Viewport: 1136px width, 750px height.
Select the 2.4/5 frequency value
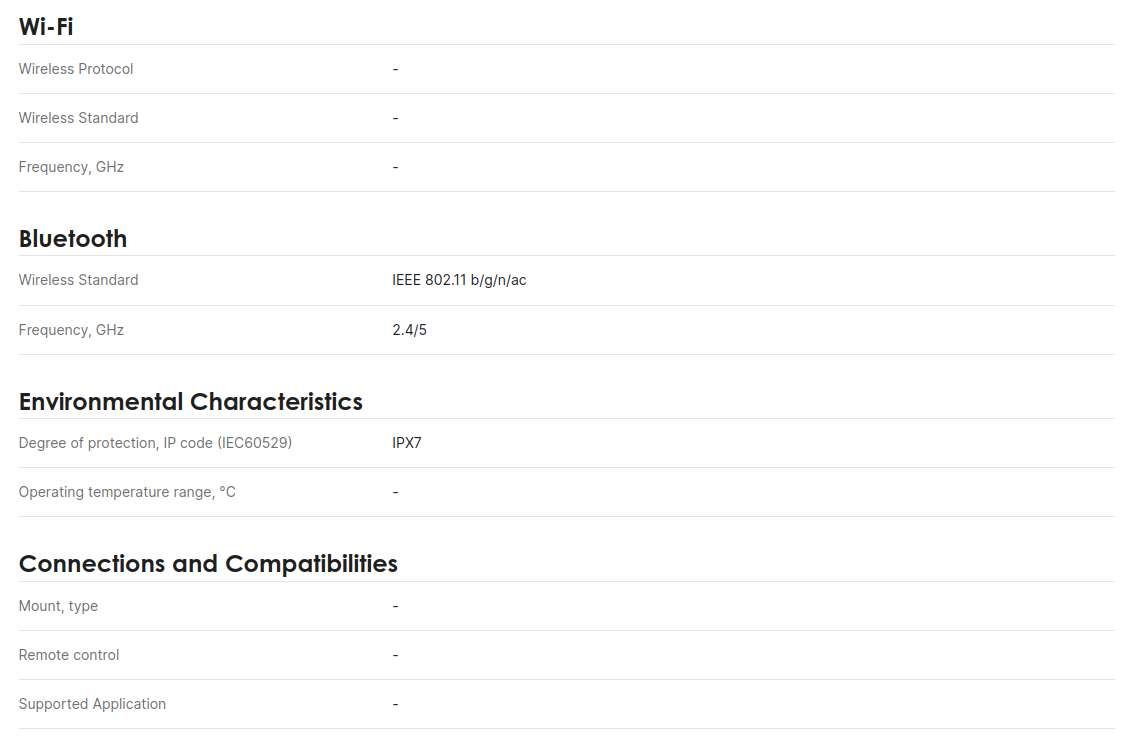[409, 330]
